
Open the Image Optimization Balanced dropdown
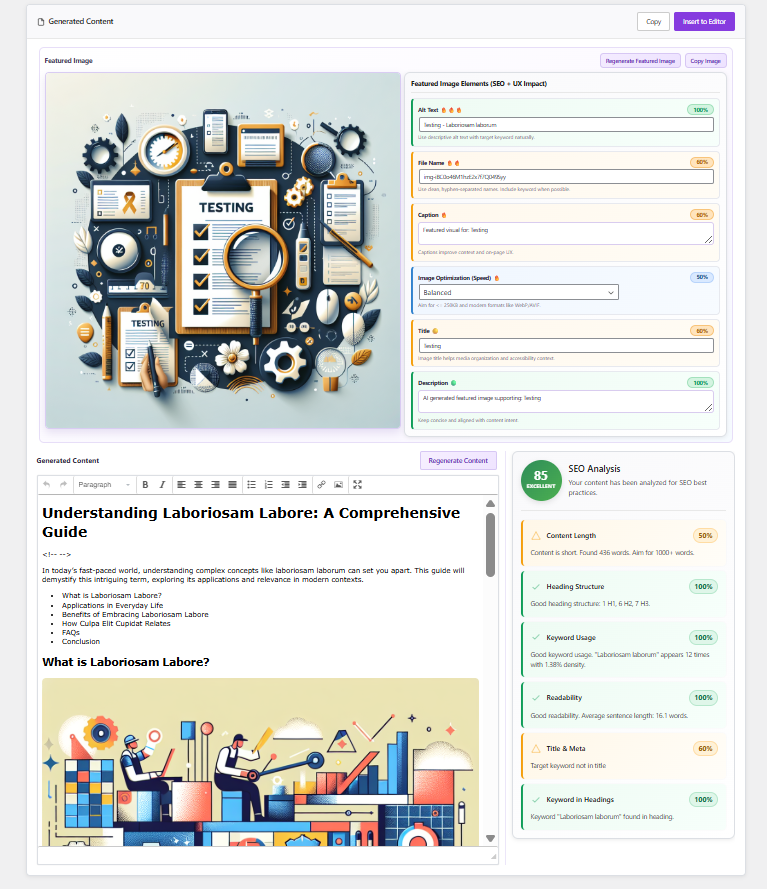coord(519,293)
